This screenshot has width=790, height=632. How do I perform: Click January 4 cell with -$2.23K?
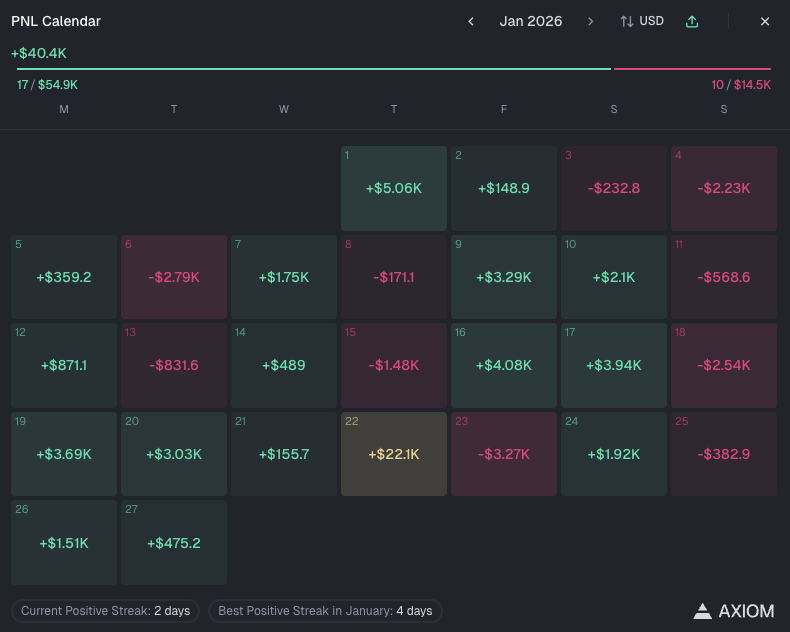coord(724,188)
